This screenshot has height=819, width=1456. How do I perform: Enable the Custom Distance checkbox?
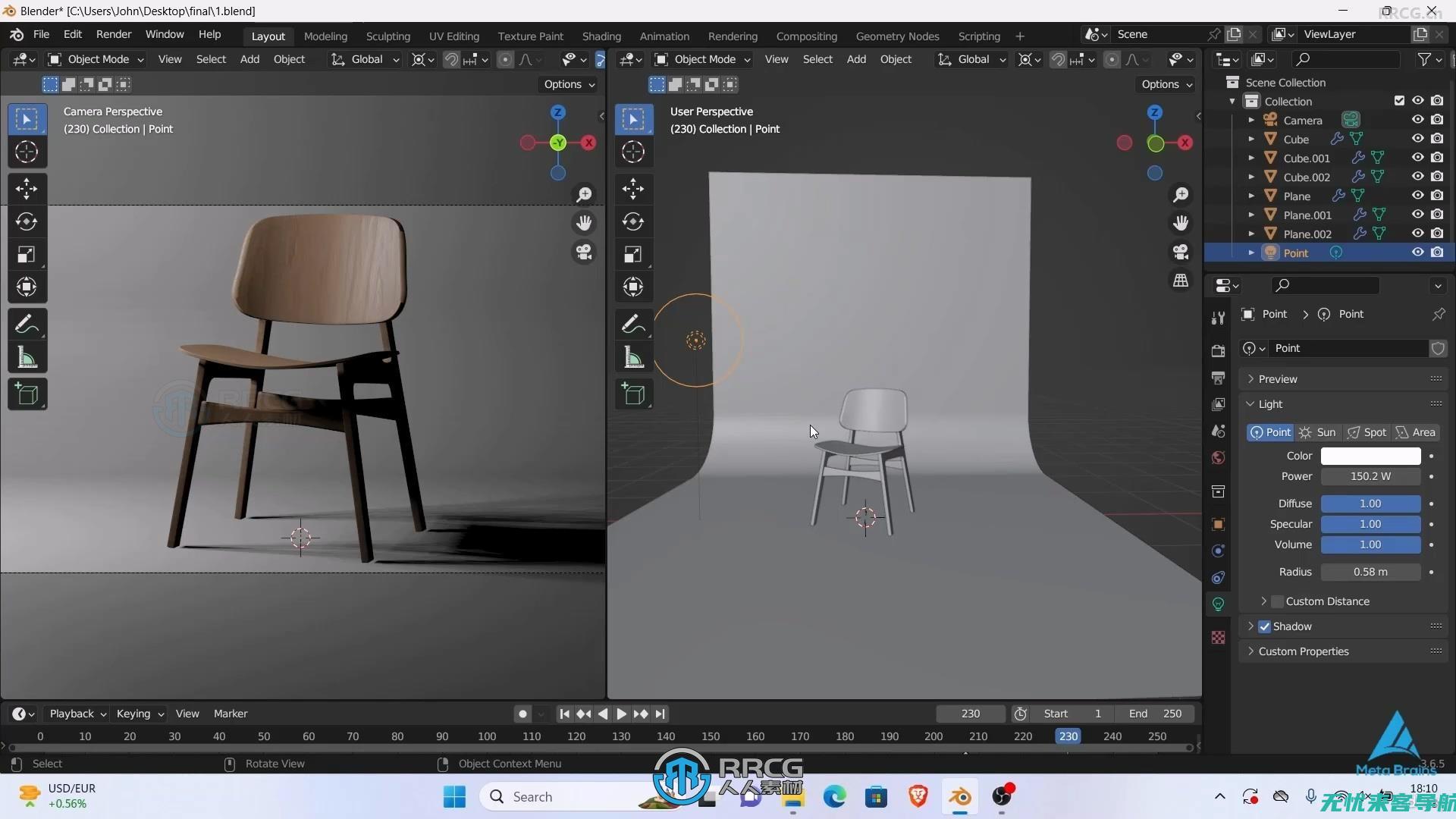click(x=1278, y=601)
